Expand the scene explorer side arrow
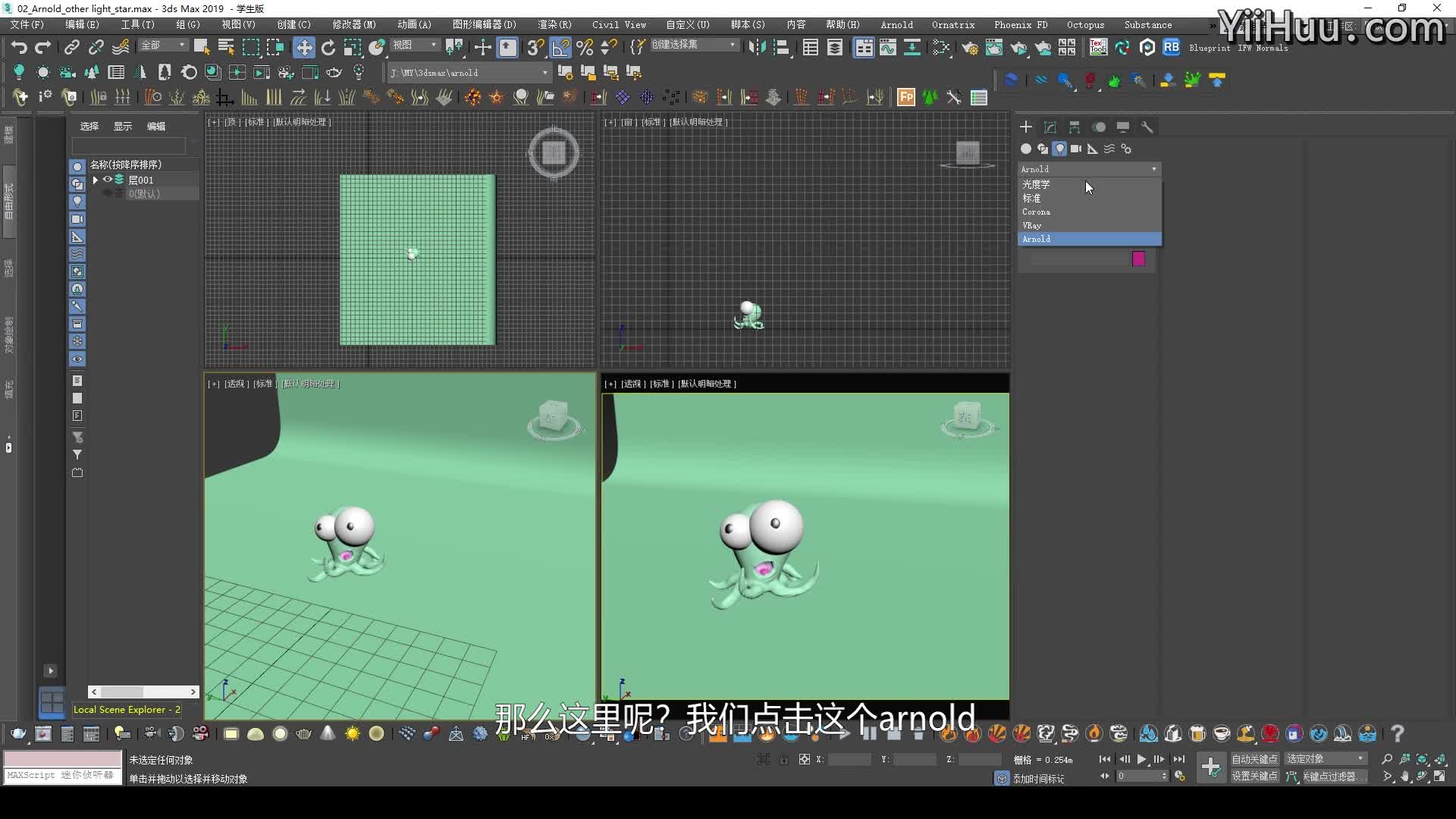The image size is (1456, 819). [50, 671]
